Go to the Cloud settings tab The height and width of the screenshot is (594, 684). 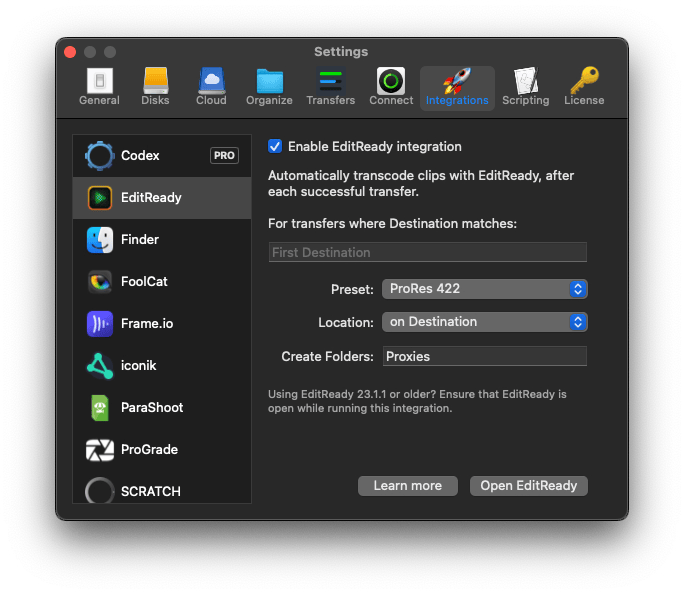[x=211, y=87]
